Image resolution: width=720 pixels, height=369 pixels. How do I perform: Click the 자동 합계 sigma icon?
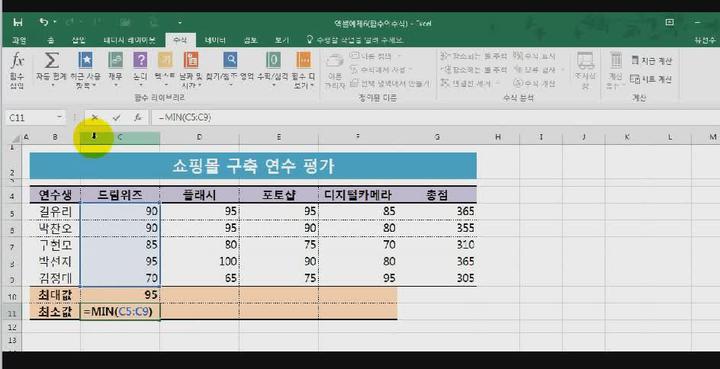(x=51, y=60)
